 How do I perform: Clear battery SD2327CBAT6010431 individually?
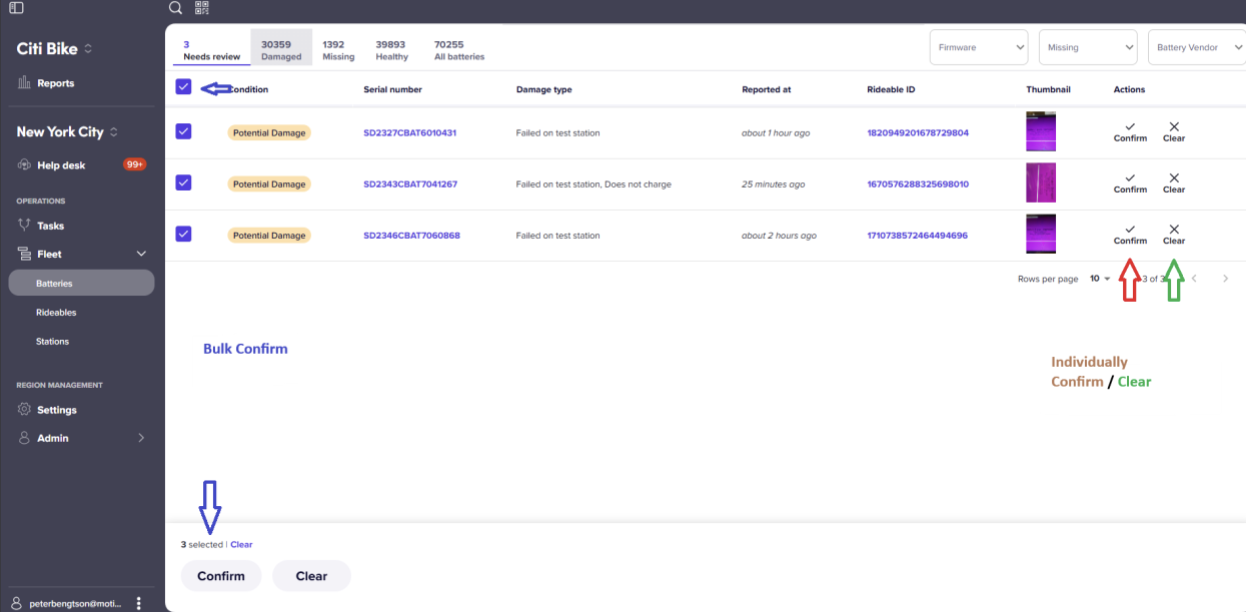tap(1174, 132)
